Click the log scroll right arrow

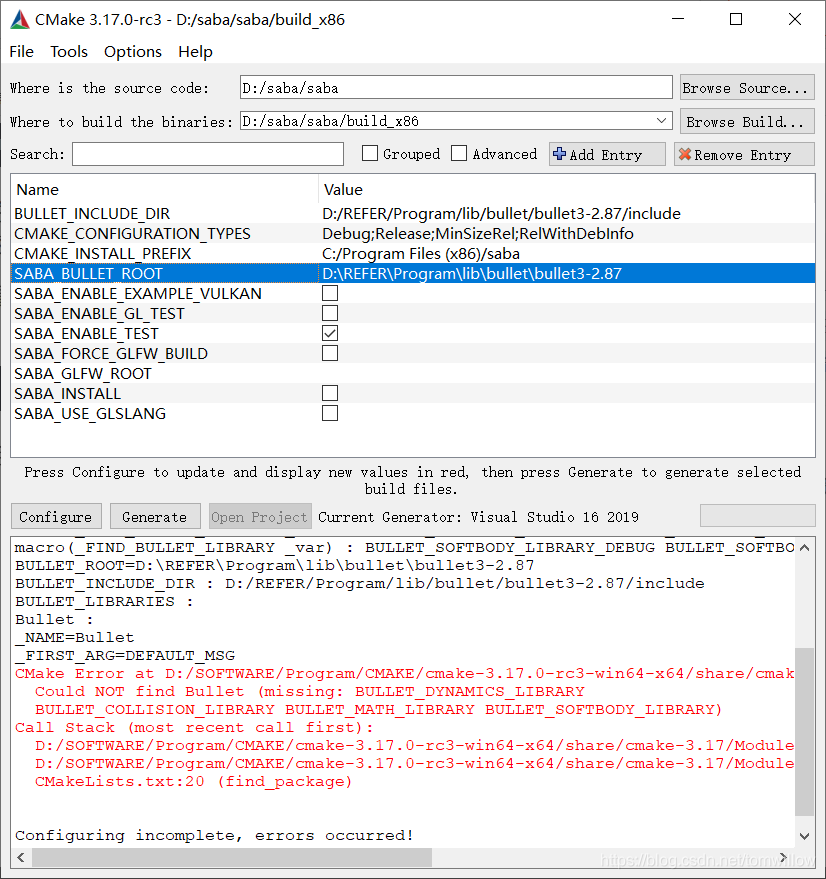coord(783,857)
